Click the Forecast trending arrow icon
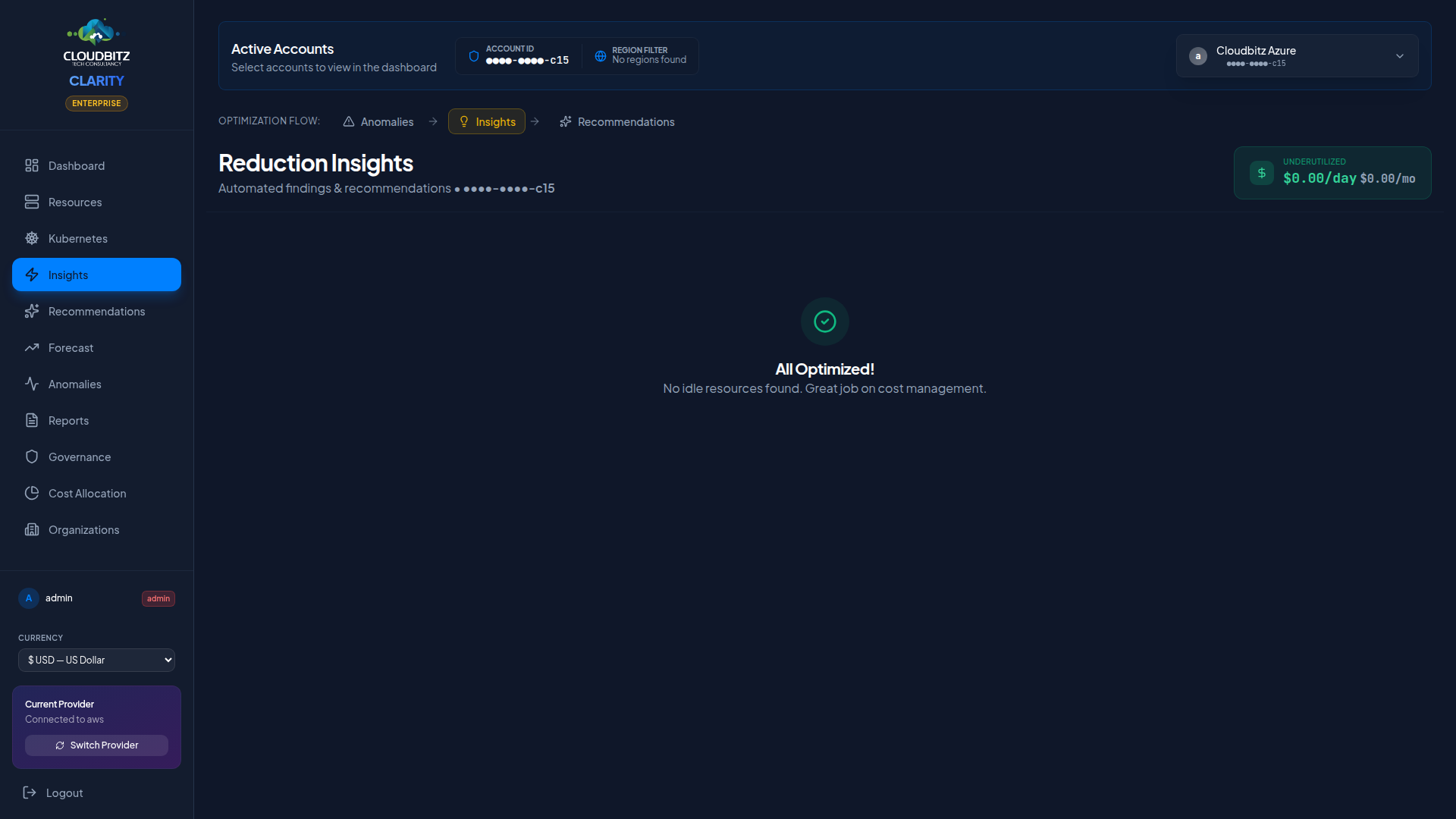 (x=32, y=347)
